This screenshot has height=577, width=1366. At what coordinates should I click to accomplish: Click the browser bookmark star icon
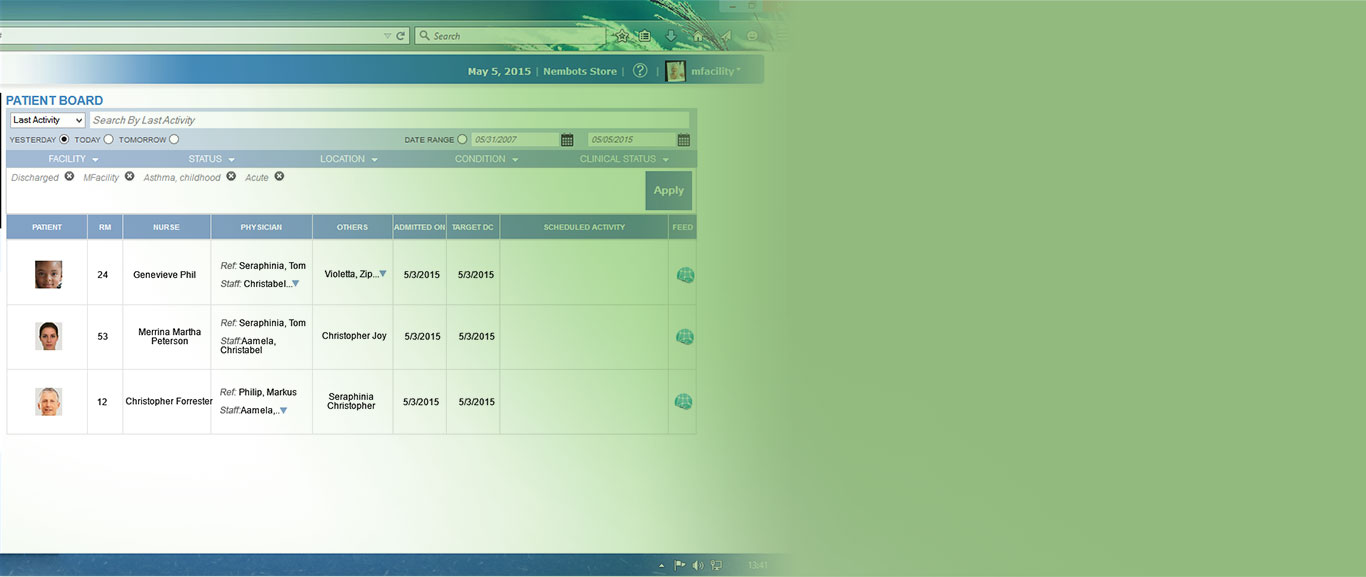point(621,36)
